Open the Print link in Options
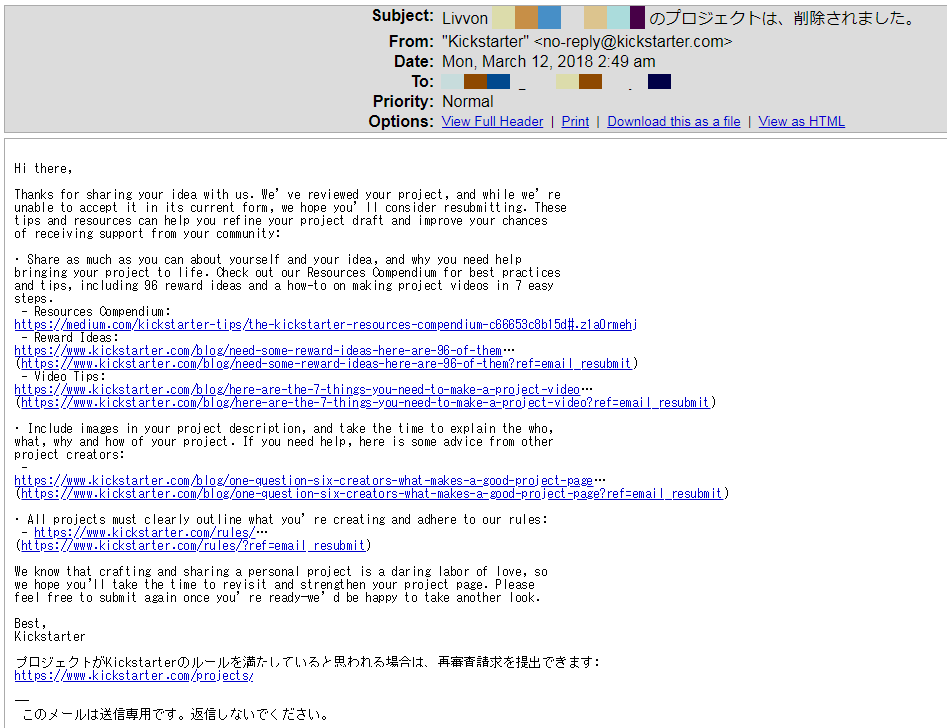This screenshot has width=947, height=728. click(575, 121)
